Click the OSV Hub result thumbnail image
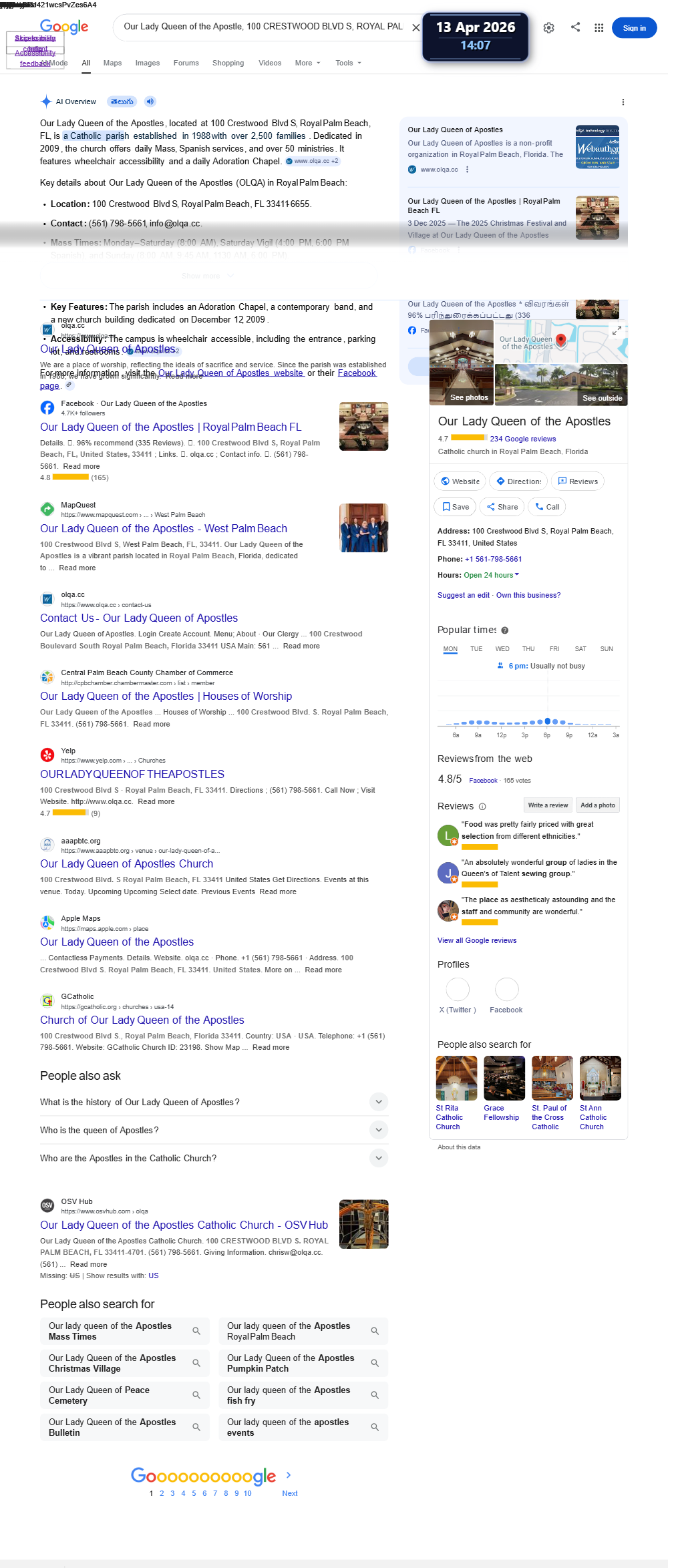The width and height of the screenshot is (676, 1568). tap(364, 1224)
